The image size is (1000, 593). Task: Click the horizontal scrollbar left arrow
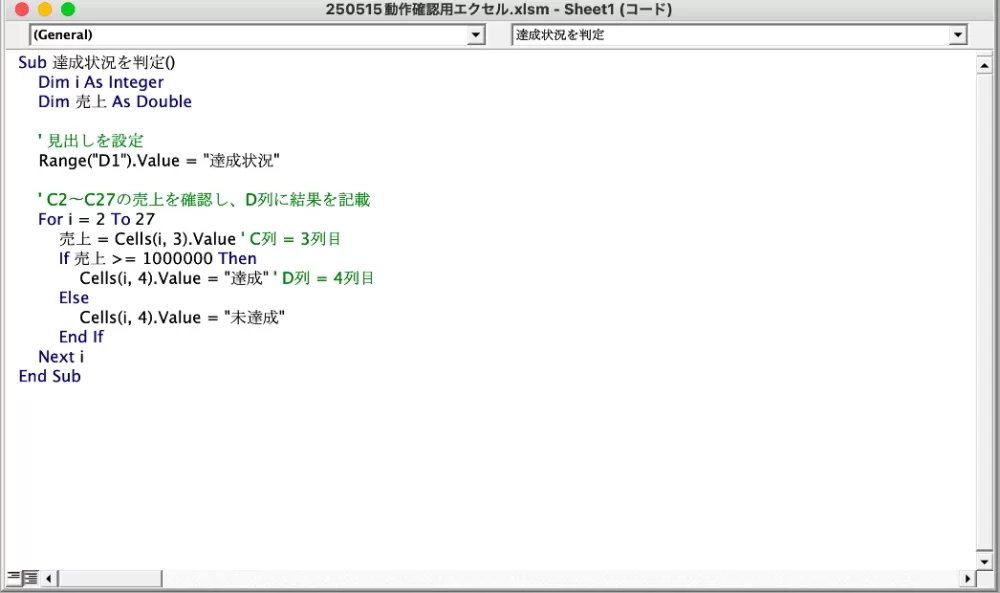click(x=49, y=578)
